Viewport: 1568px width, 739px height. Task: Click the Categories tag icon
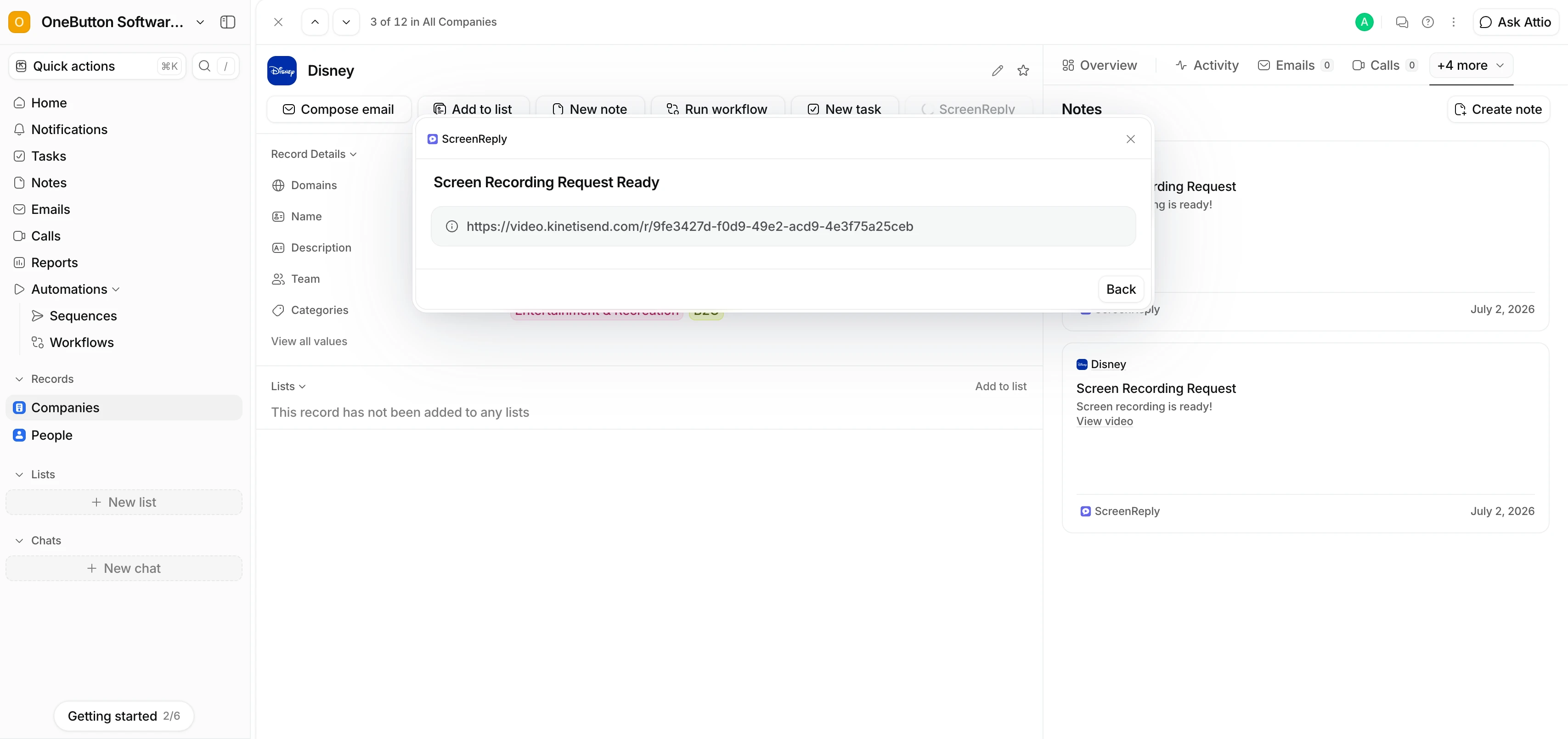pyautogui.click(x=278, y=310)
